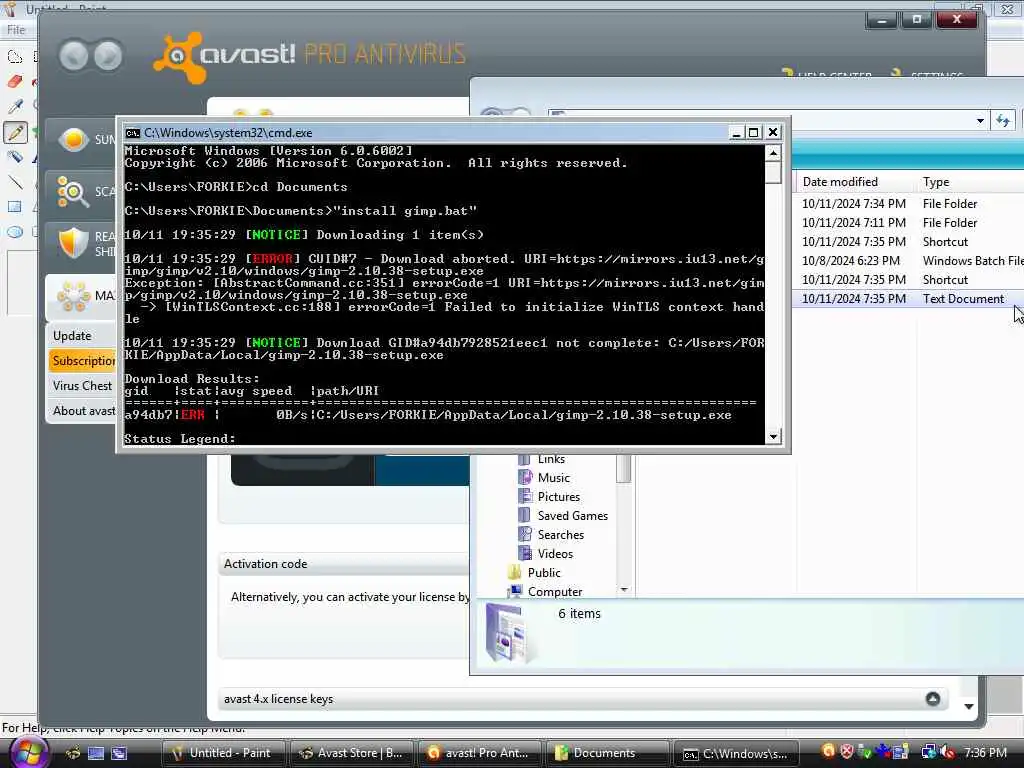Image resolution: width=1024 pixels, height=768 pixels.
Task: Open the avast Virus Chest
Action: click(x=82, y=385)
